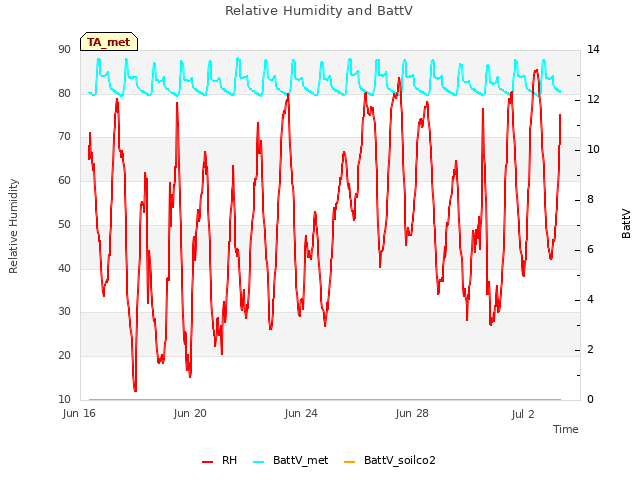The image size is (640, 480).
Task: Click the 20 tick on humidity axis
Action: click(x=64, y=356)
